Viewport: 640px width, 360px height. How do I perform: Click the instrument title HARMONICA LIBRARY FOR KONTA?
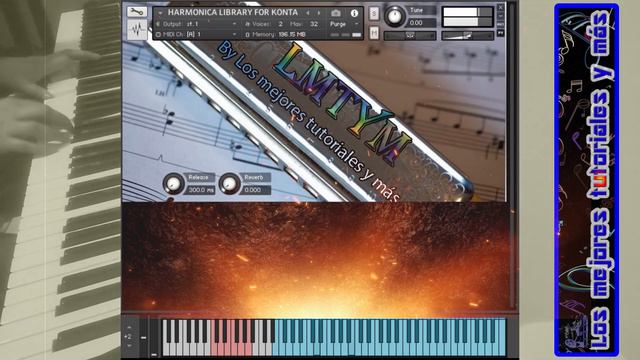[x=233, y=13]
